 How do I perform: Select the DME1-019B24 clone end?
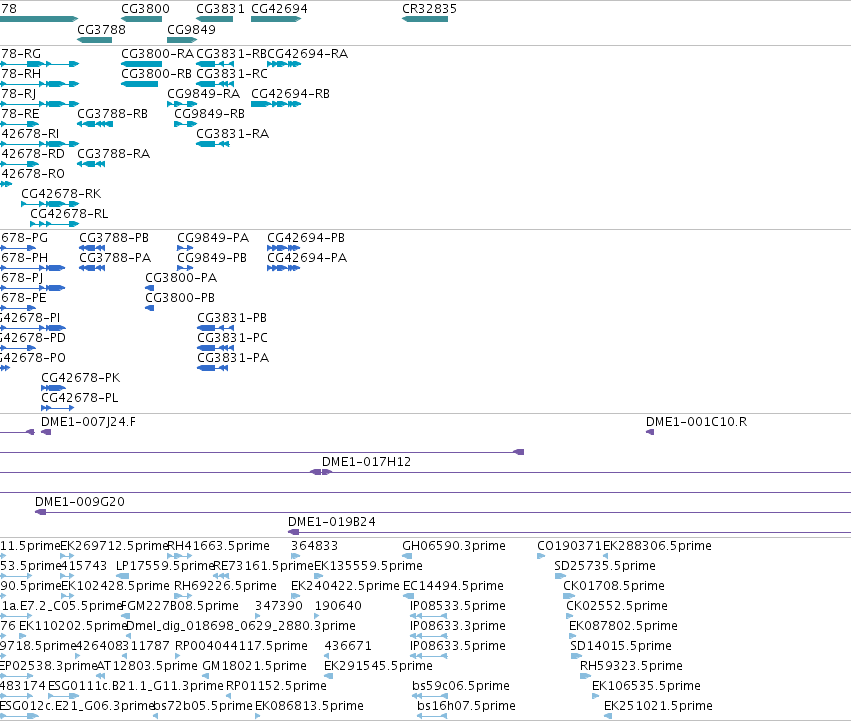pos(293,532)
